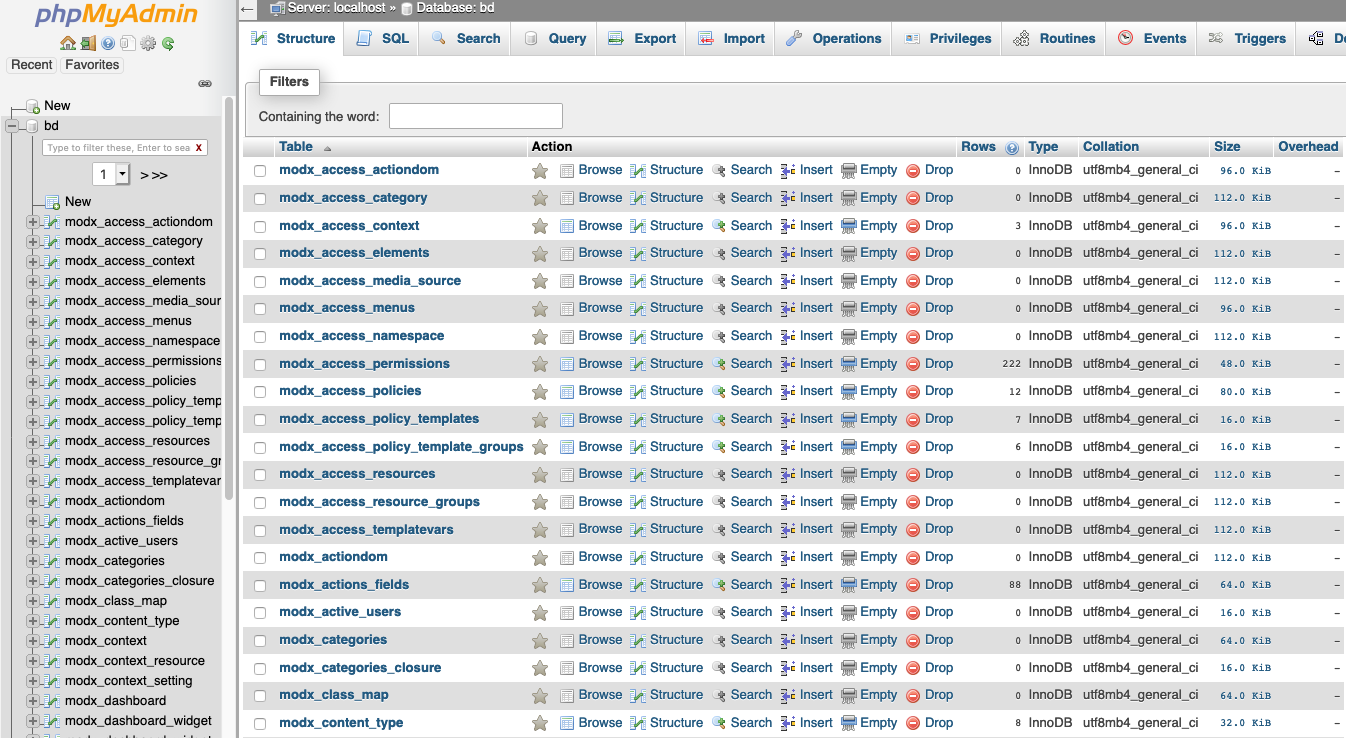Open the Triggers tab
Screen dimensions: 1346x738
[x=1246, y=38]
